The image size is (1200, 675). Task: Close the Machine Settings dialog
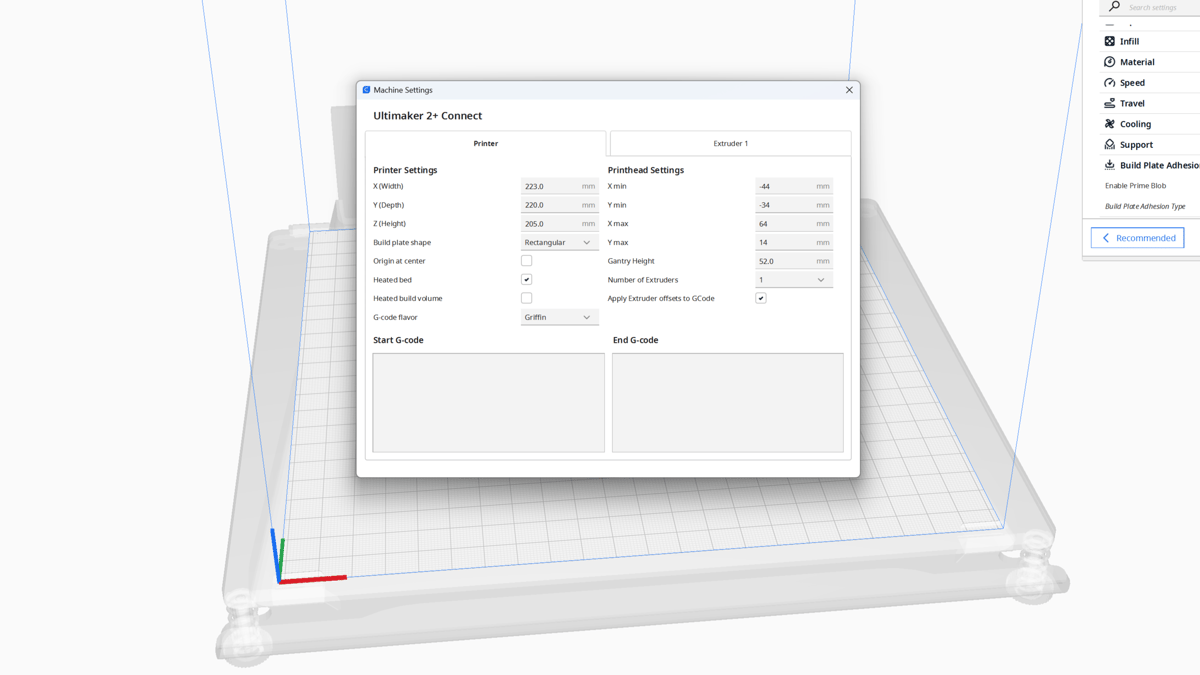click(849, 90)
